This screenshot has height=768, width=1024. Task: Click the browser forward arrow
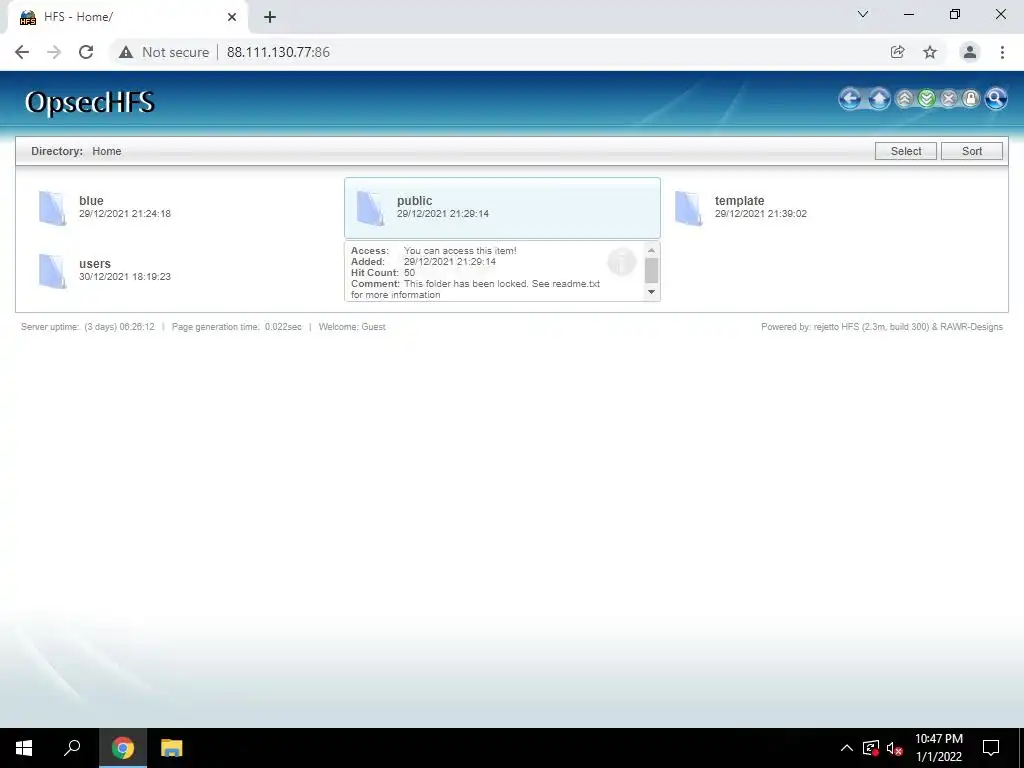click(54, 52)
